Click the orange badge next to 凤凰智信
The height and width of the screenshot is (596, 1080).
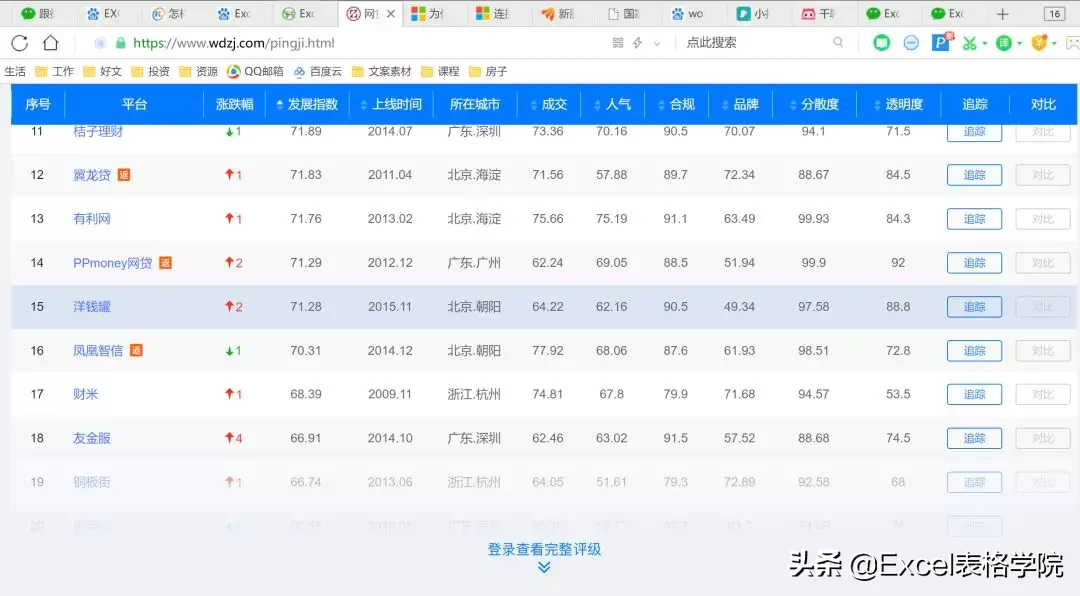click(x=136, y=350)
